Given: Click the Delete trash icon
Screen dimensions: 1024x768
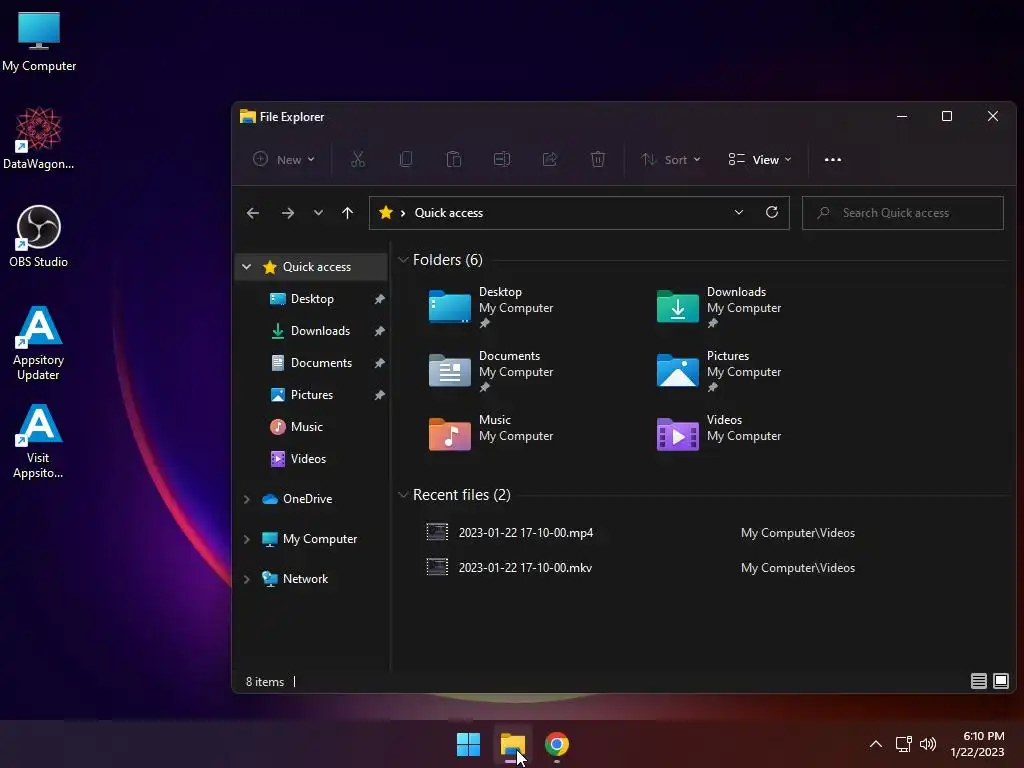Looking at the screenshot, I should (598, 159).
